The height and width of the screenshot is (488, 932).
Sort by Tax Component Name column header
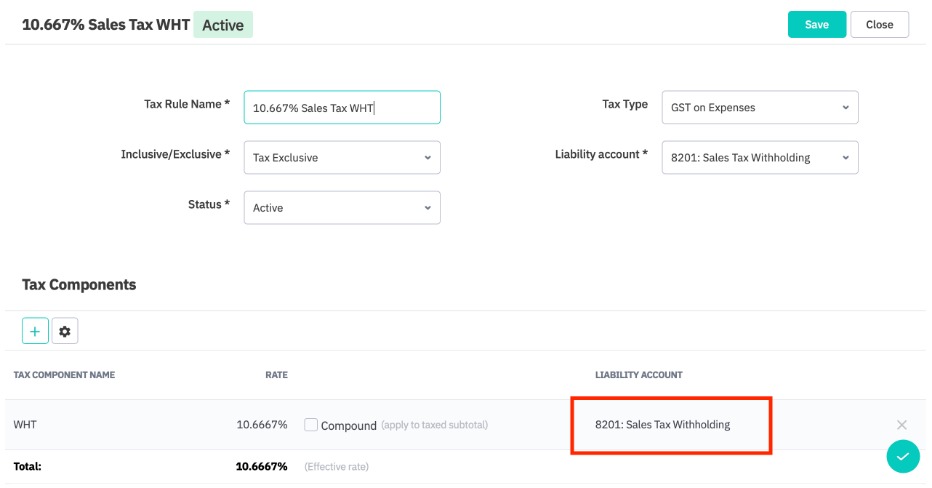(x=64, y=375)
